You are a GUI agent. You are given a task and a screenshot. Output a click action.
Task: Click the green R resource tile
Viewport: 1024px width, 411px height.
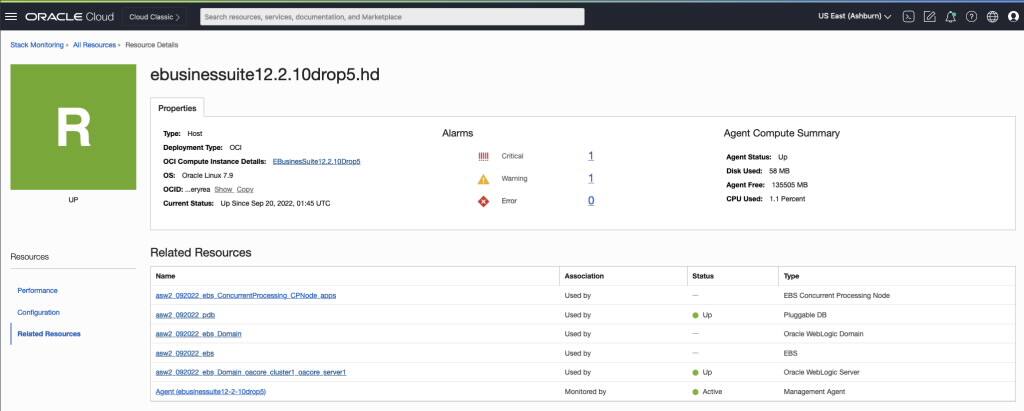pyautogui.click(x=73, y=127)
